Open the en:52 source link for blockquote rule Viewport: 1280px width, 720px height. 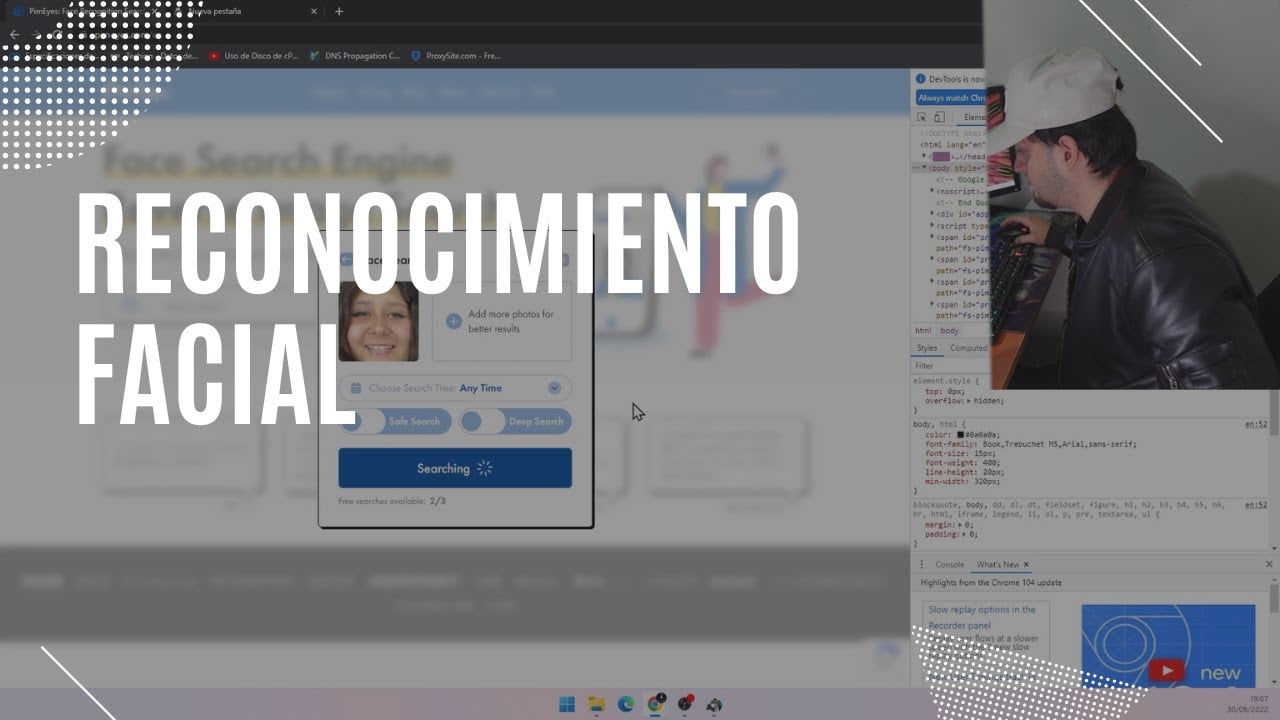click(1256, 505)
